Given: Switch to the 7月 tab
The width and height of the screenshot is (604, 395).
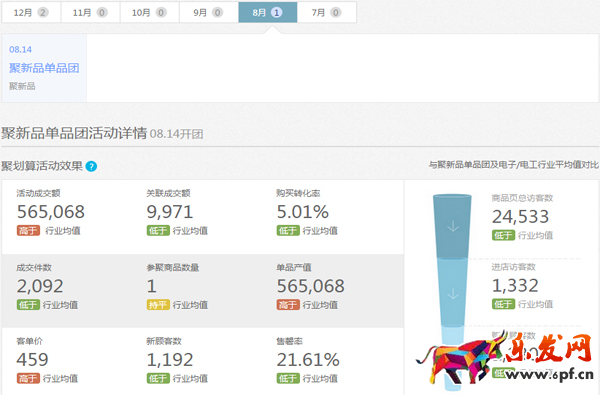Looking at the screenshot, I should 327,12.
